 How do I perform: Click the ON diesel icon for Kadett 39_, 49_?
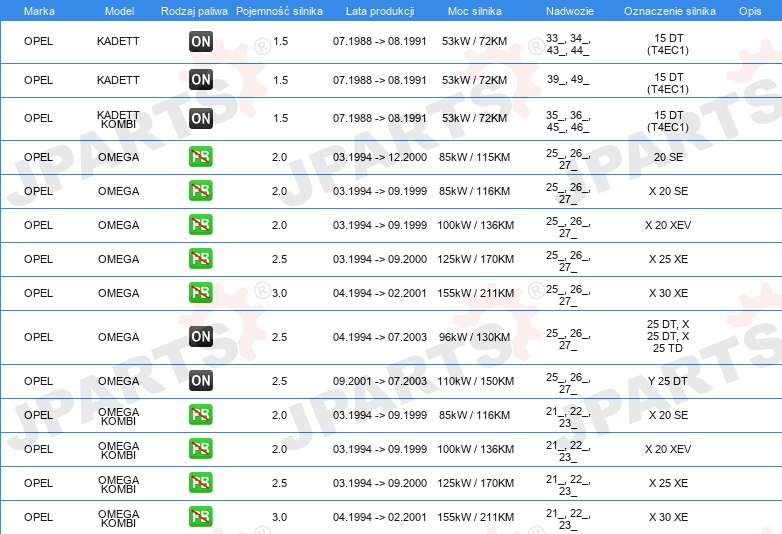click(201, 79)
